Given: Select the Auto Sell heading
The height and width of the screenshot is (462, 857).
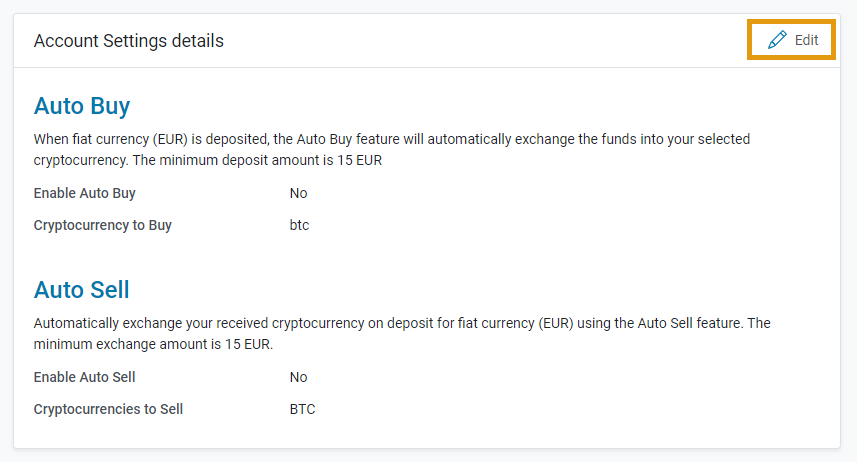Looking at the screenshot, I should pos(81,290).
